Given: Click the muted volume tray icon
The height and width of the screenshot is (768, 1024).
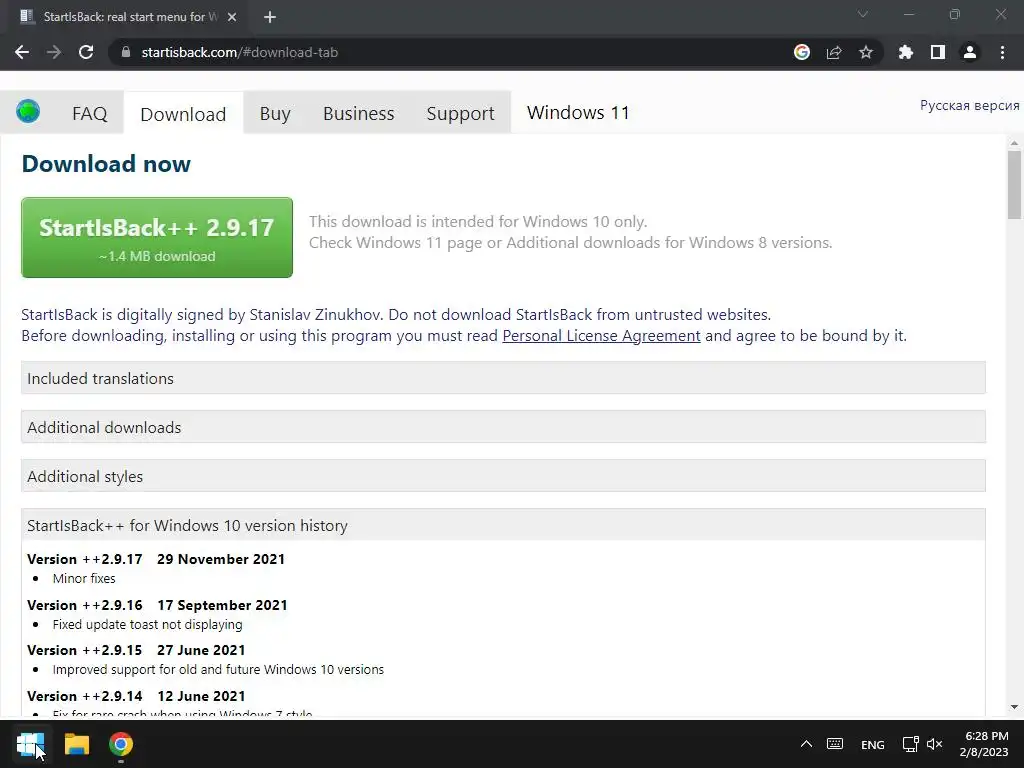Looking at the screenshot, I should tap(935, 744).
